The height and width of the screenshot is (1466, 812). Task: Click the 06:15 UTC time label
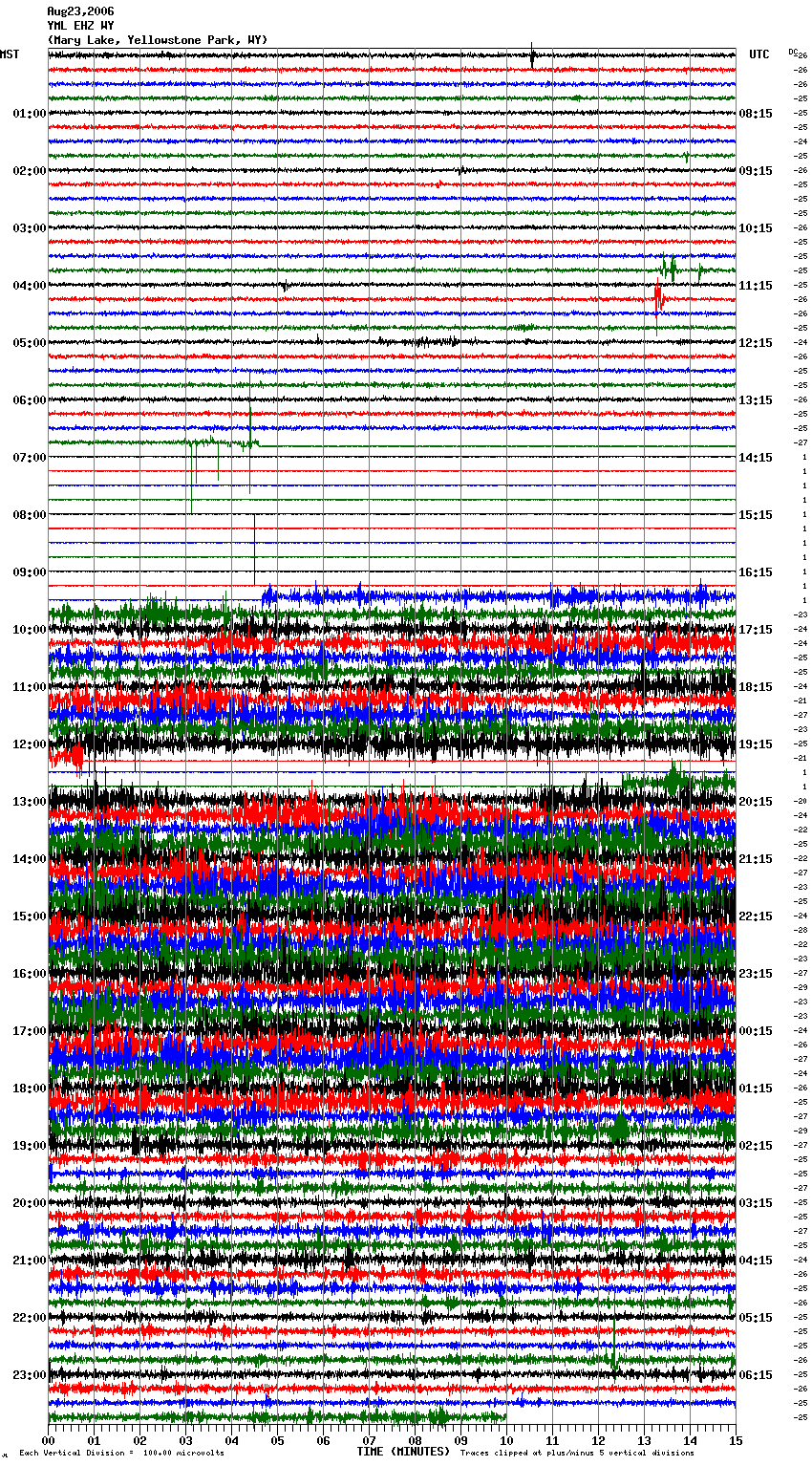click(756, 1375)
